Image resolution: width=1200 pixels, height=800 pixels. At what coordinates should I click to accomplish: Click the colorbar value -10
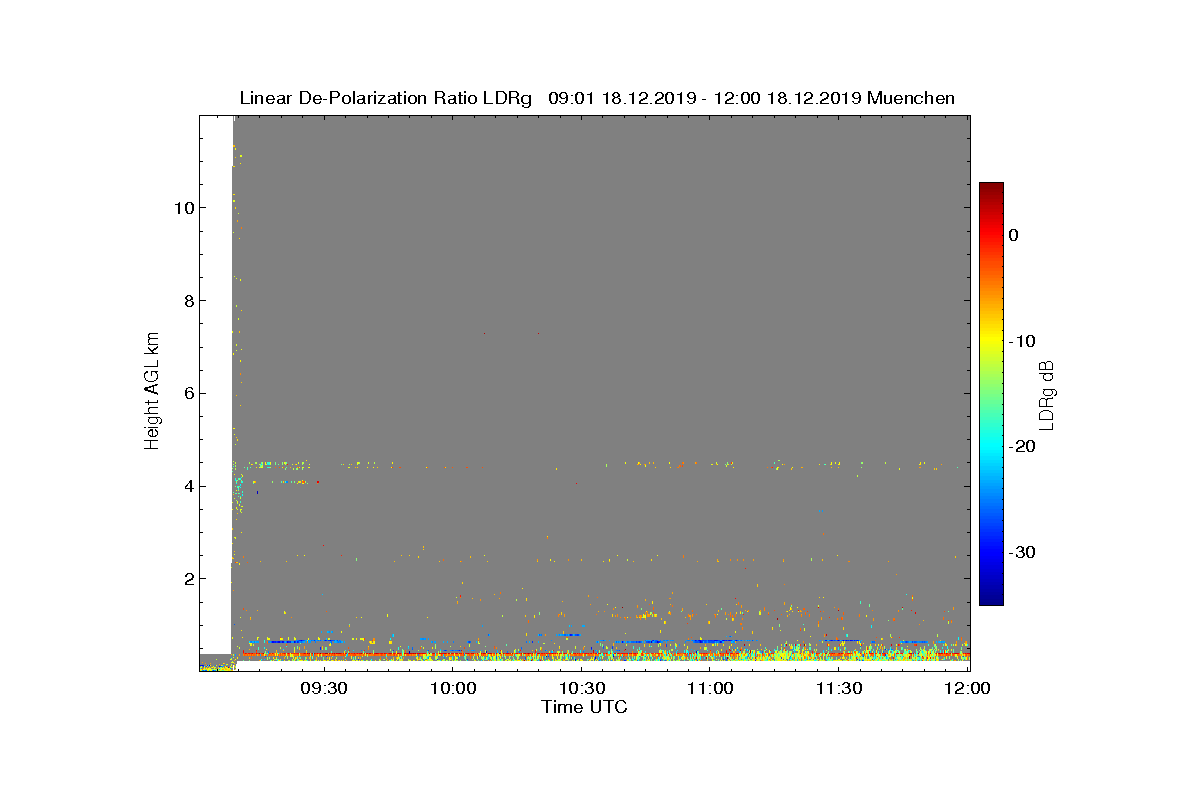coord(1021,341)
